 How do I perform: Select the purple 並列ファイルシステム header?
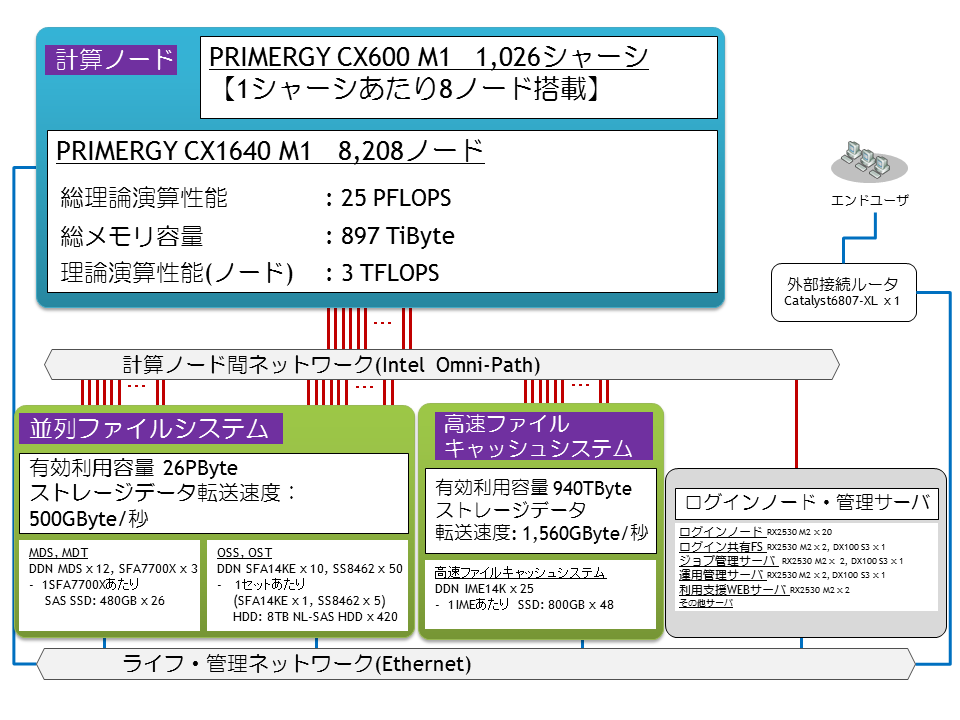coord(151,429)
